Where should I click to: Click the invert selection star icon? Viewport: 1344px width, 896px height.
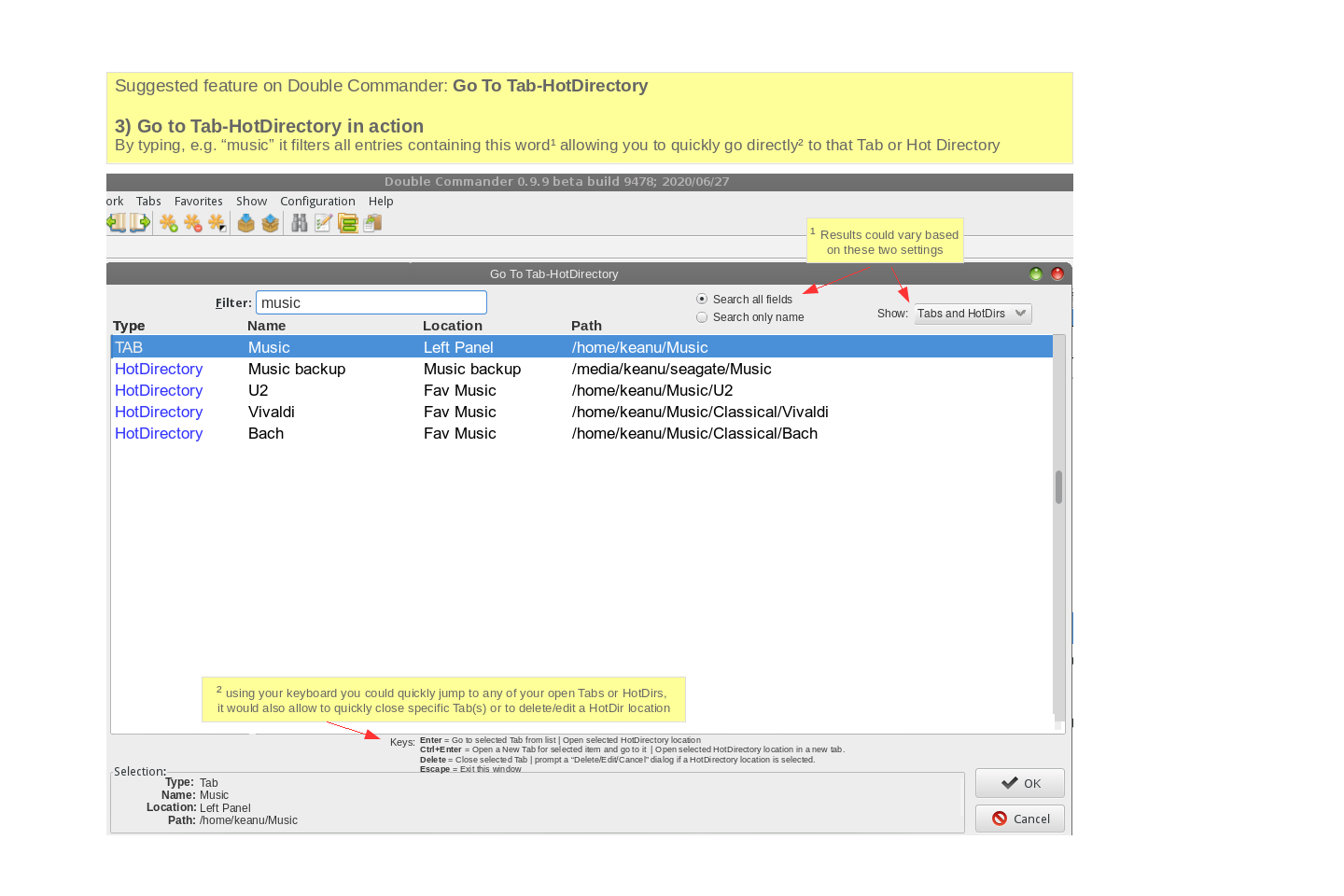tap(217, 223)
